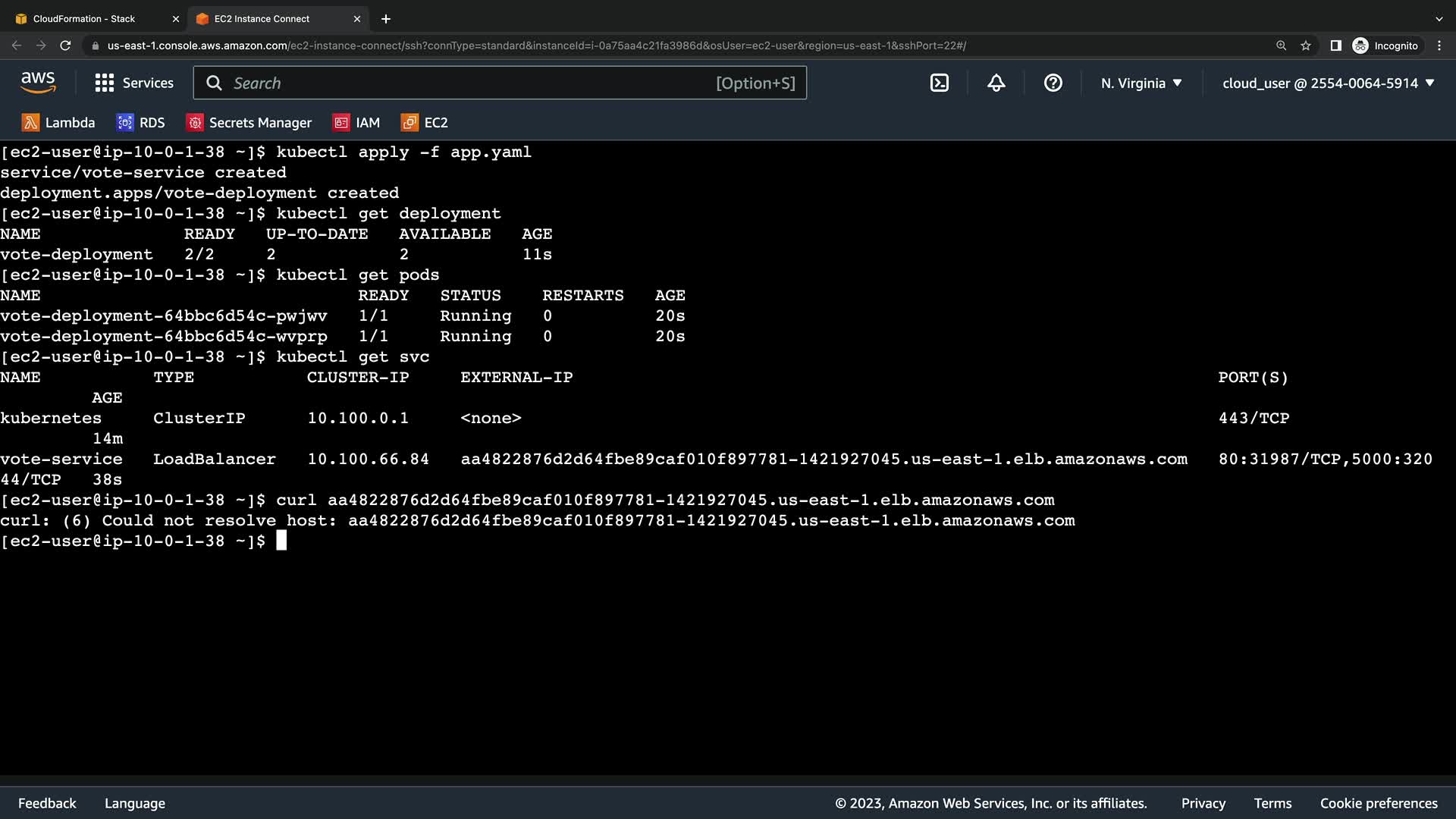Click the AWS Search field

(470, 83)
